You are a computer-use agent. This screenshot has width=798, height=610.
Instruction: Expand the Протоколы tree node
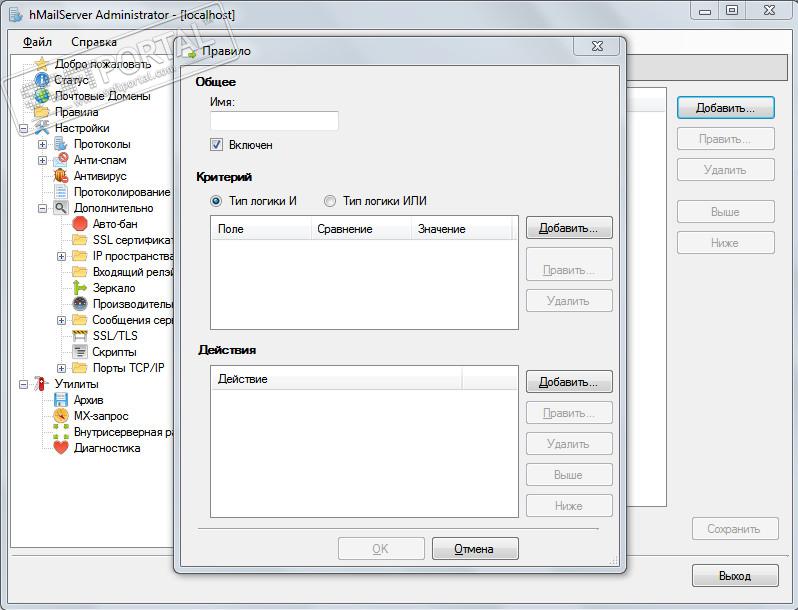click(42, 144)
